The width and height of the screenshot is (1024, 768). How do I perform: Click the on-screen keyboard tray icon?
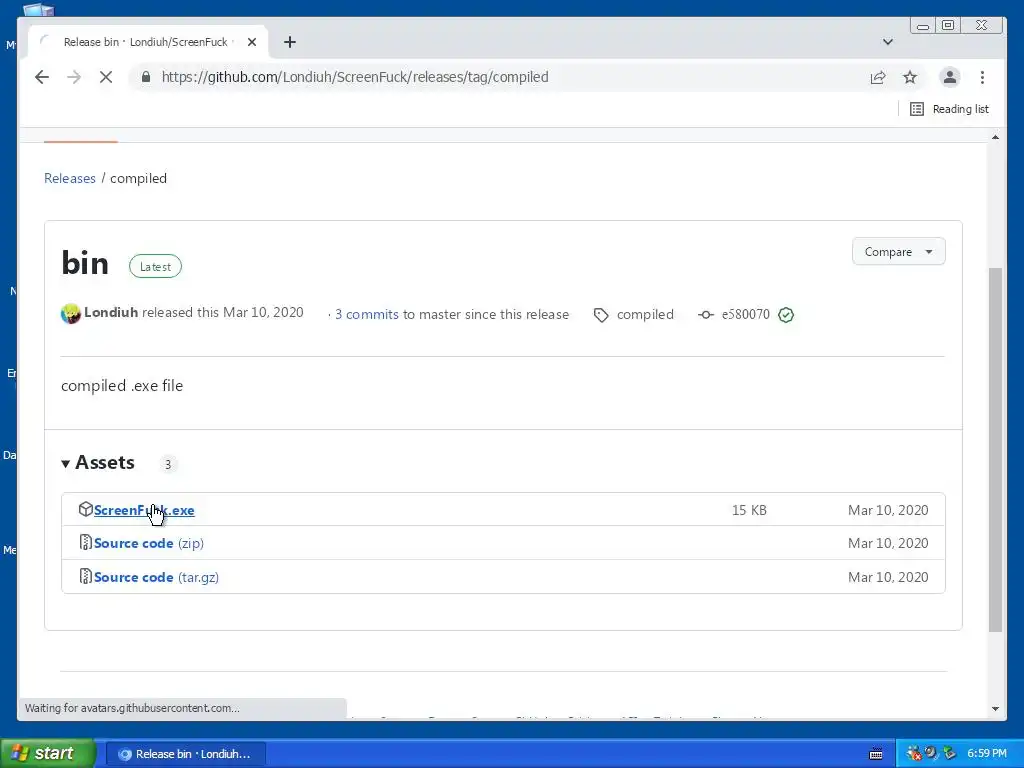coord(876,754)
